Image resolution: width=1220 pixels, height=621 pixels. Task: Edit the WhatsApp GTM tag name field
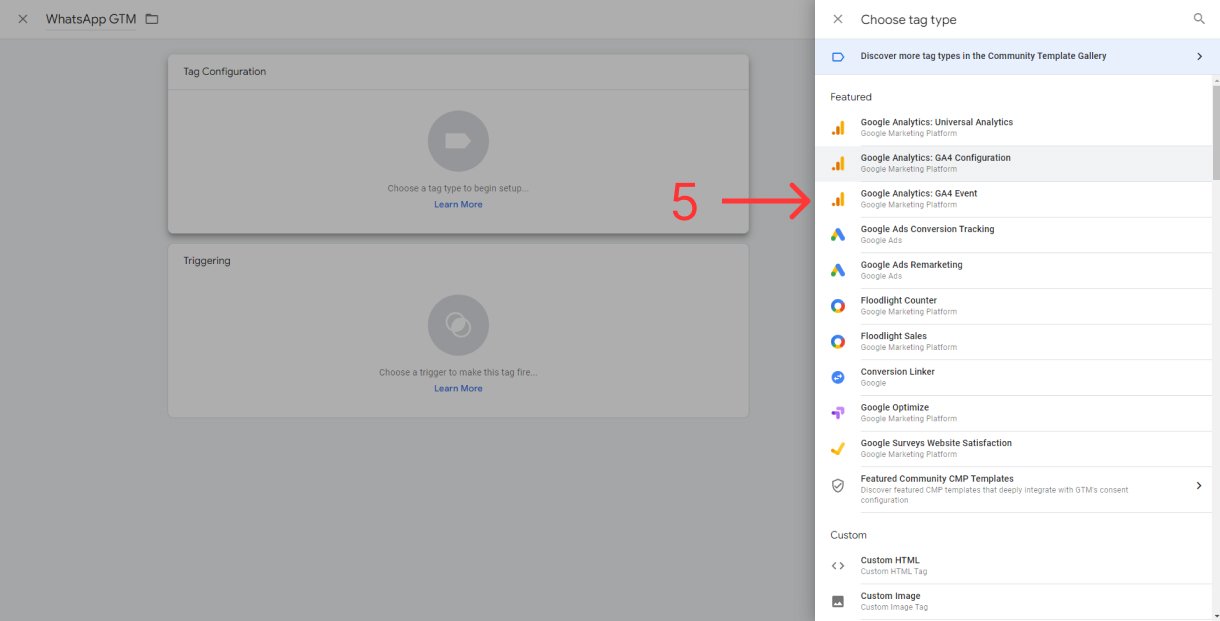click(x=91, y=19)
